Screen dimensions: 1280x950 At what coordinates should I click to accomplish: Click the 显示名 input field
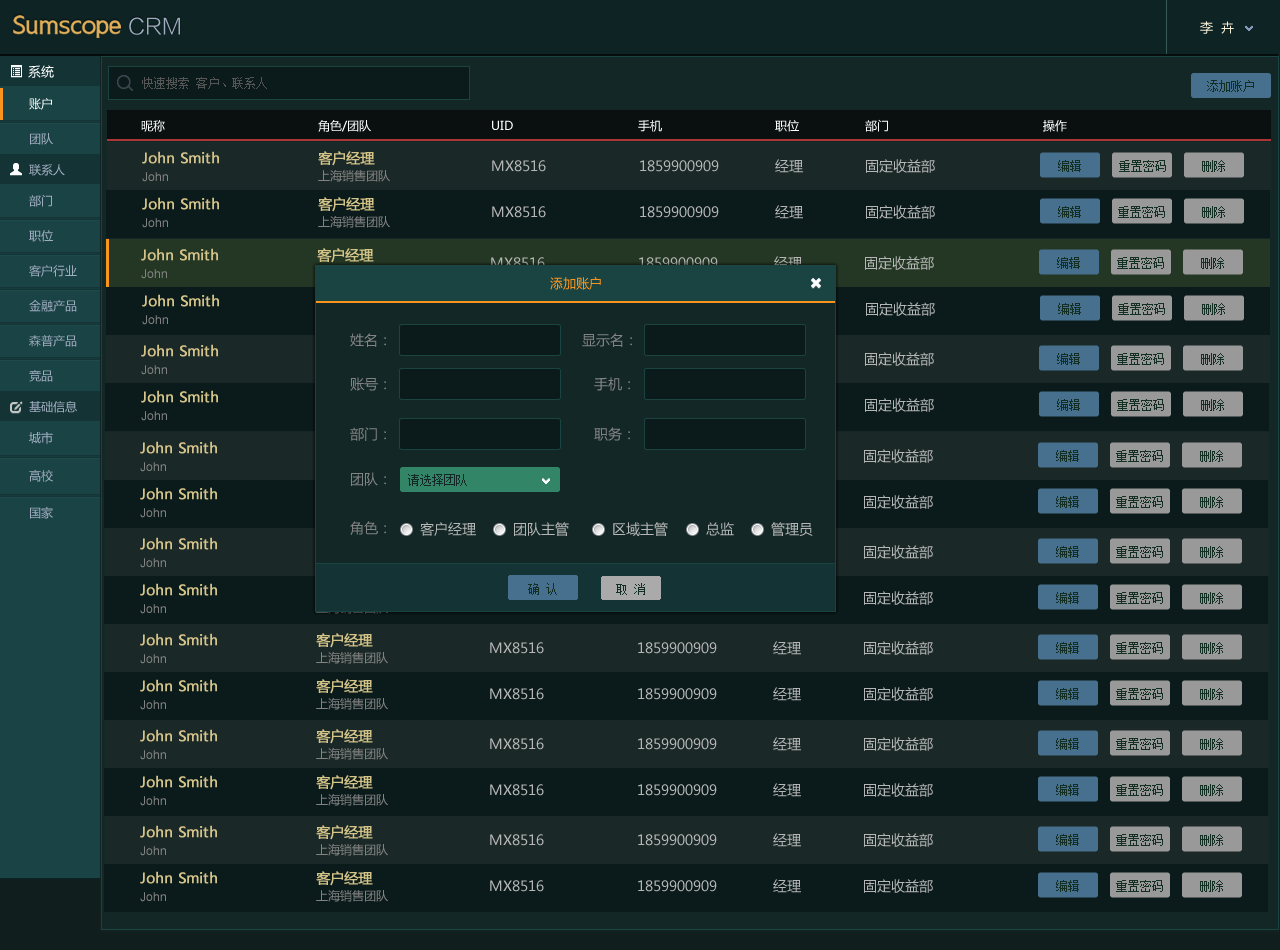725,340
